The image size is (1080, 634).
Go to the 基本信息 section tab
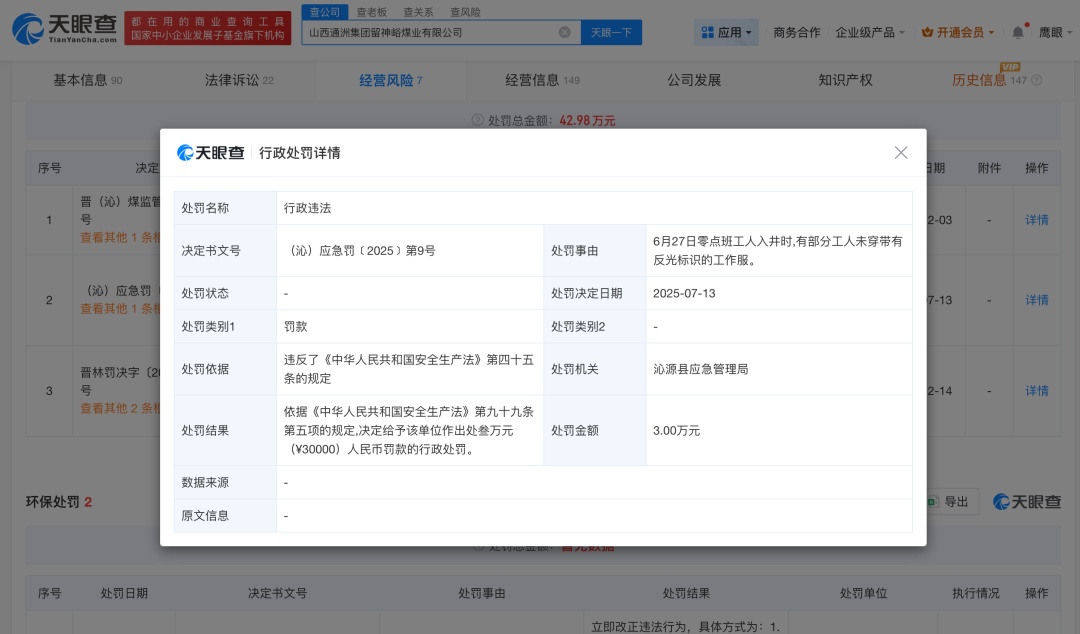[x=87, y=80]
